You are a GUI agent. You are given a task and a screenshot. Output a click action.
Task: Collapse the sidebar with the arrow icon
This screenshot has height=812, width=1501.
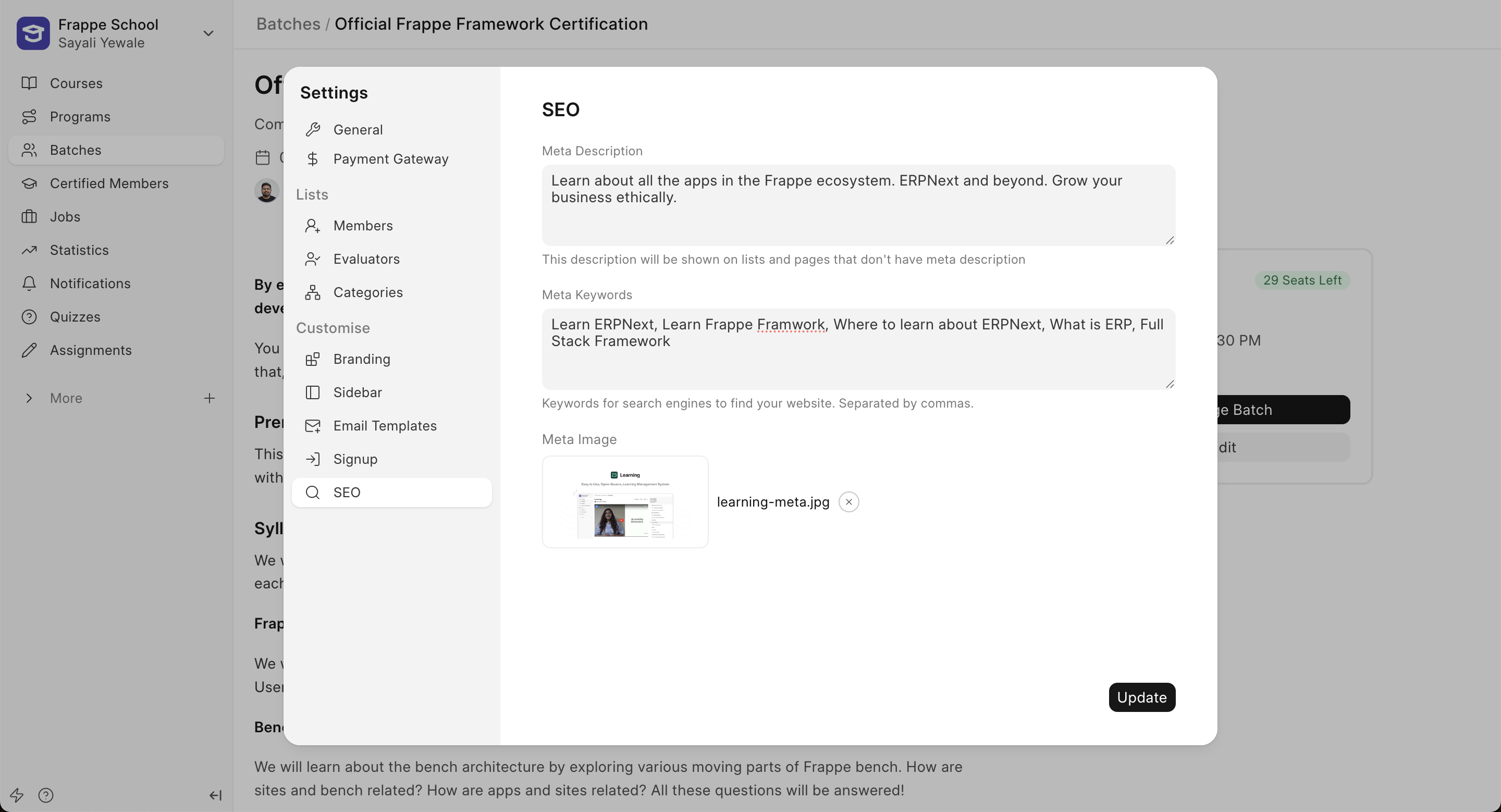(x=215, y=795)
